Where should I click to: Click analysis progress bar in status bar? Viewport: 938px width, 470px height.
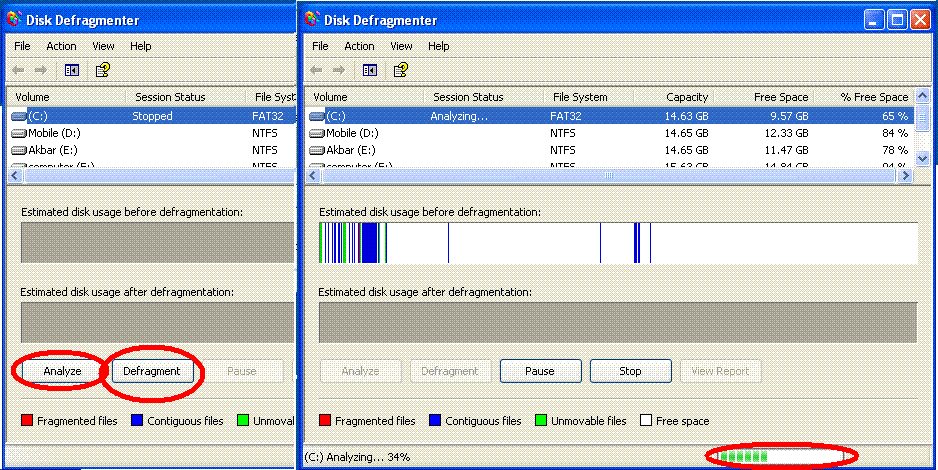[781, 457]
